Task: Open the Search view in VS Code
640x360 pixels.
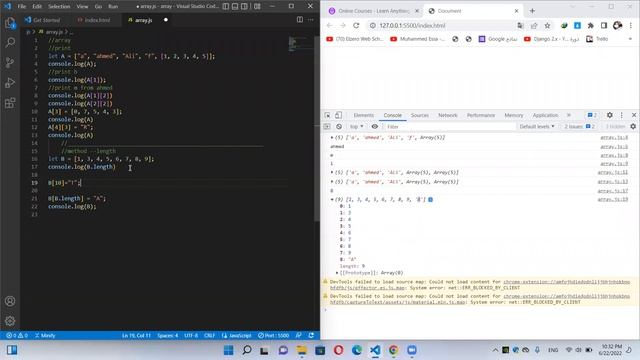Action: tap(10, 42)
